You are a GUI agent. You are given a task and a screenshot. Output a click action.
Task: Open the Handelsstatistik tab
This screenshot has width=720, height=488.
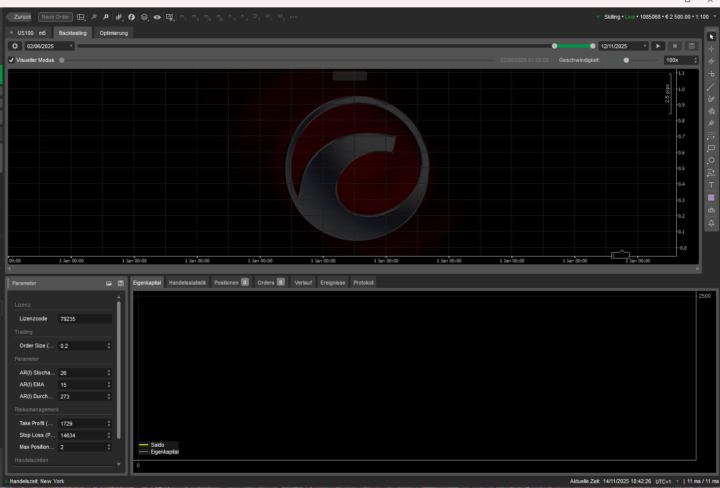(187, 283)
